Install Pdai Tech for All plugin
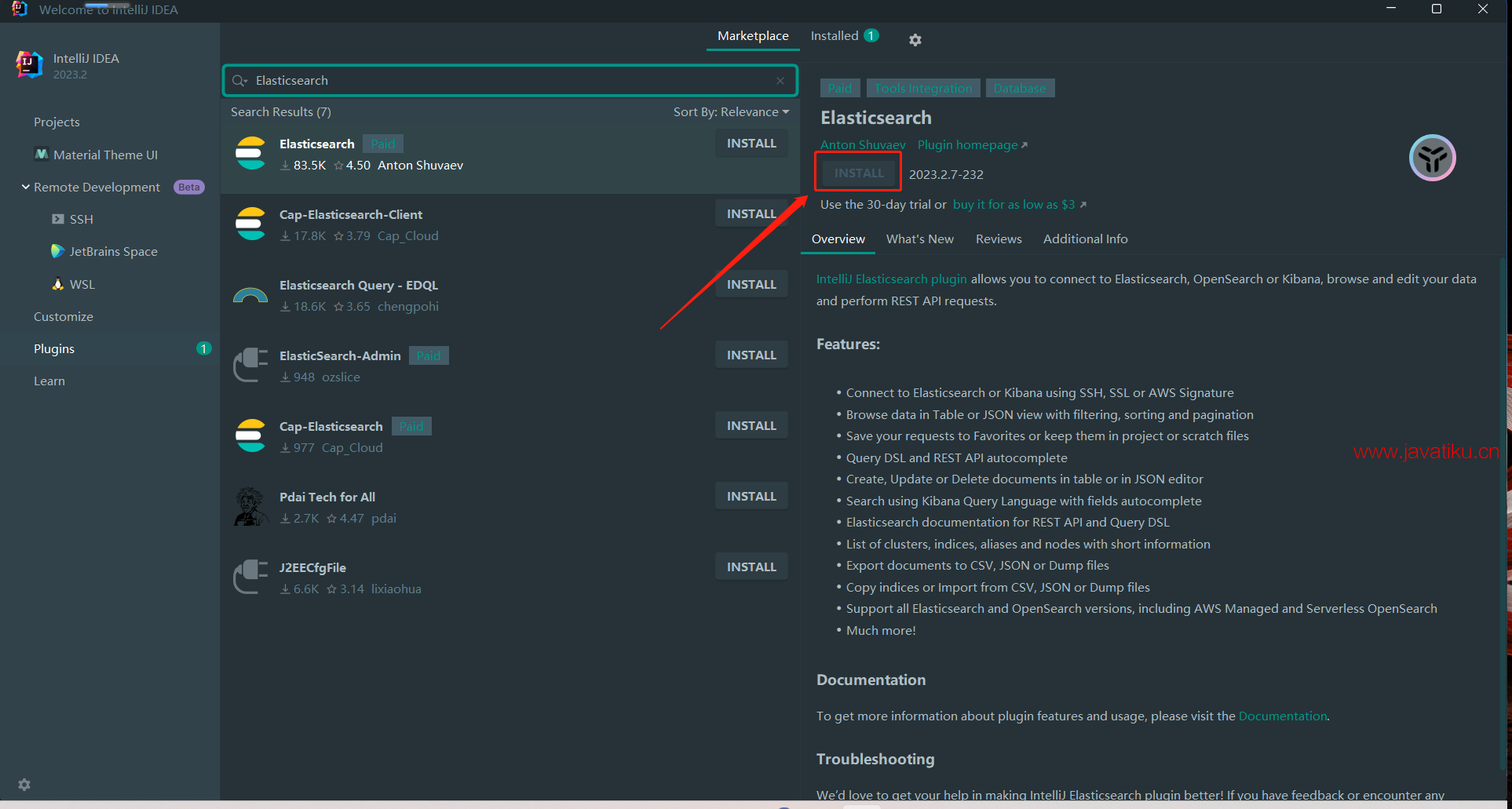Screen dimensions: 1512x809 point(751,497)
